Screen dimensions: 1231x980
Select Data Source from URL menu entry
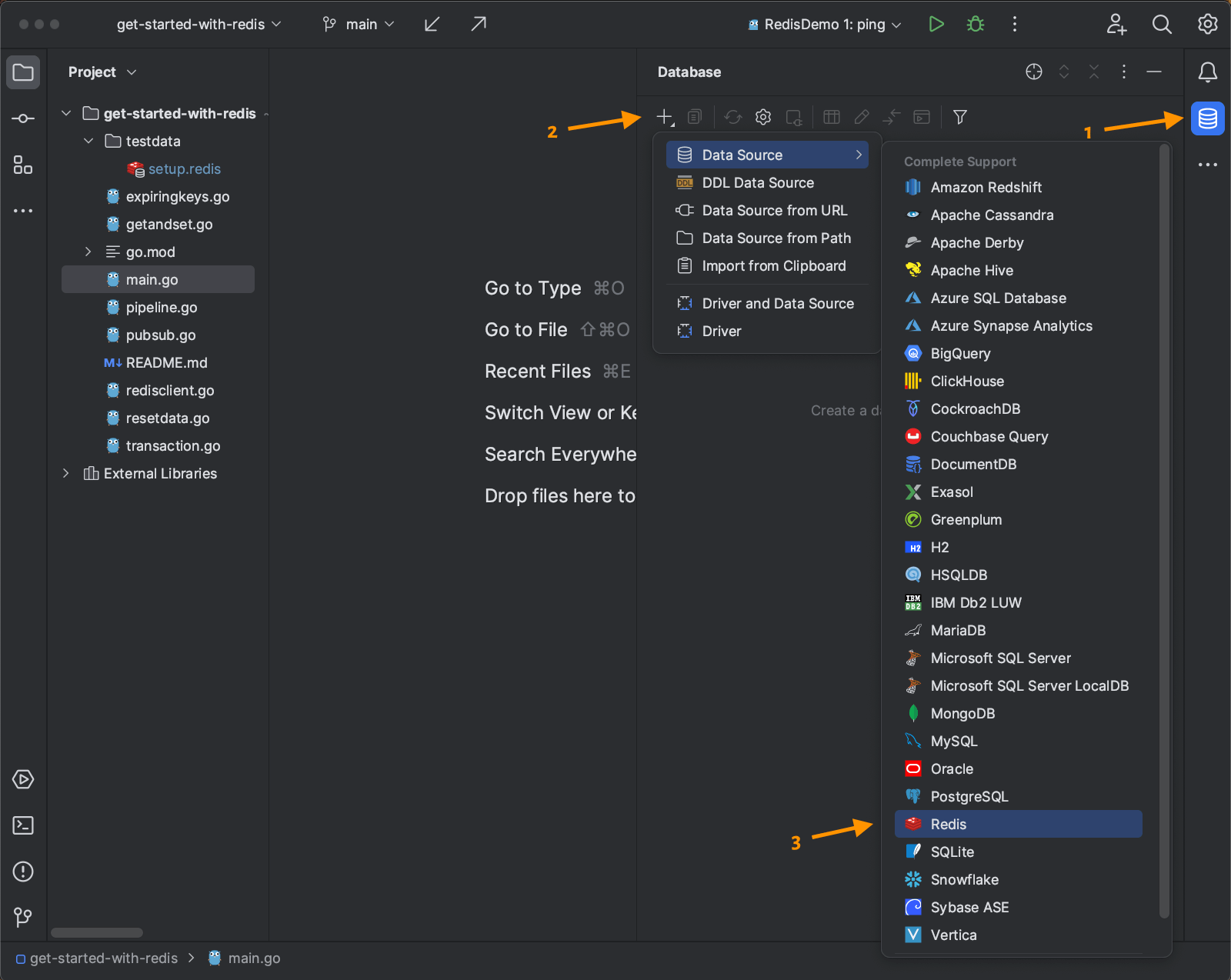(x=774, y=210)
